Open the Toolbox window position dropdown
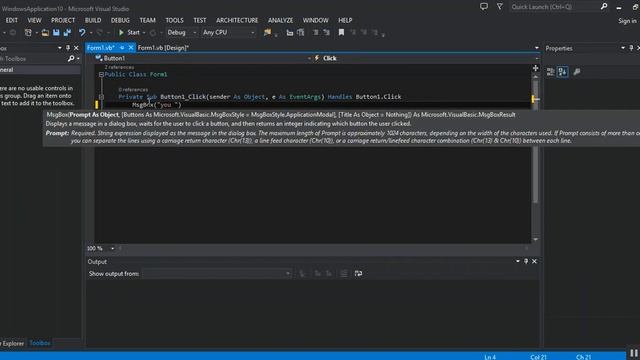This screenshot has height=360, width=640. [x=60, y=48]
